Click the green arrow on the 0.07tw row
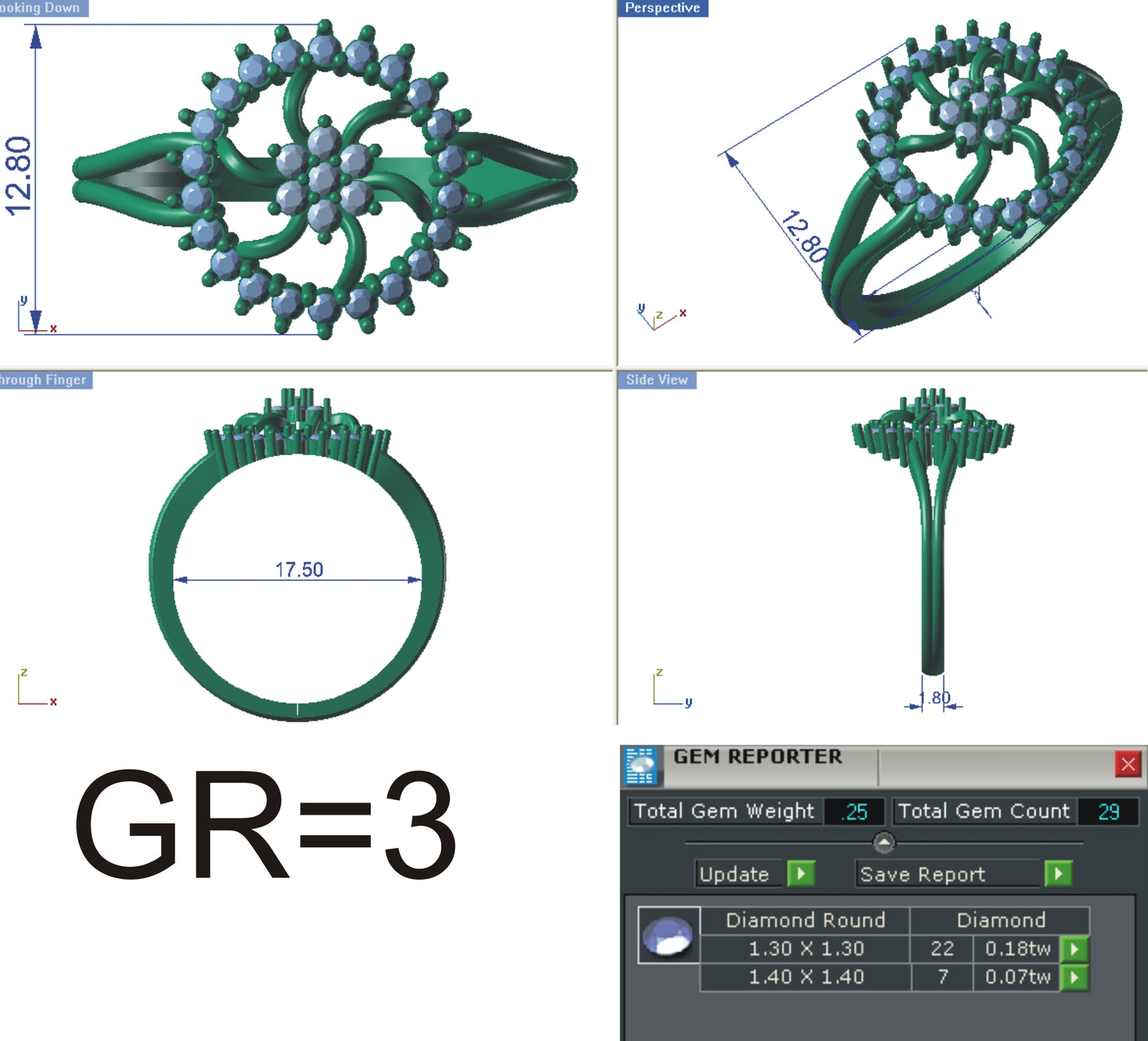 pos(1076,977)
